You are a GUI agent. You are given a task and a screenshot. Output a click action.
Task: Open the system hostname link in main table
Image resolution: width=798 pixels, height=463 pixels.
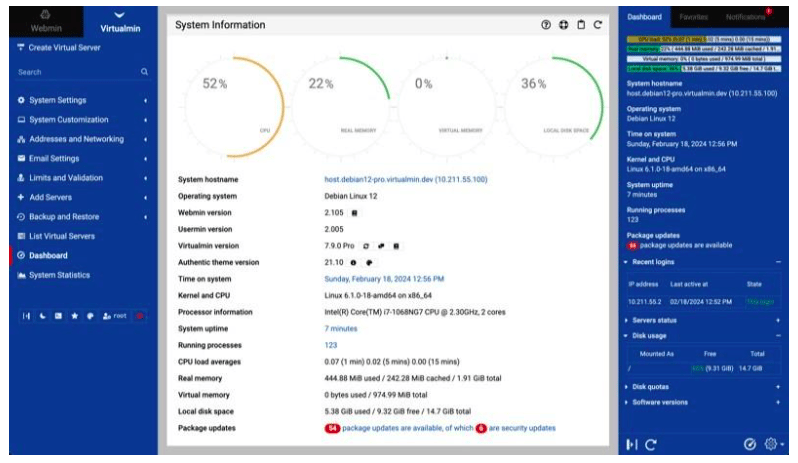pyautogui.click(x=406, y=179)
